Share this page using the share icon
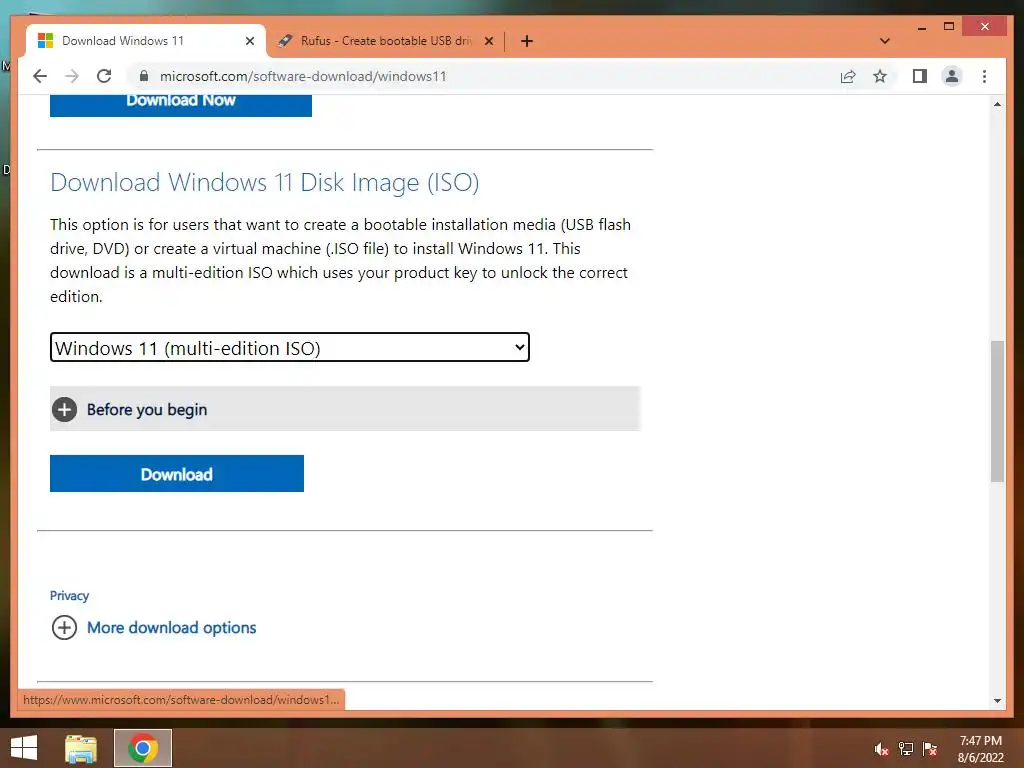1024x768 pixels. point(848,76)
